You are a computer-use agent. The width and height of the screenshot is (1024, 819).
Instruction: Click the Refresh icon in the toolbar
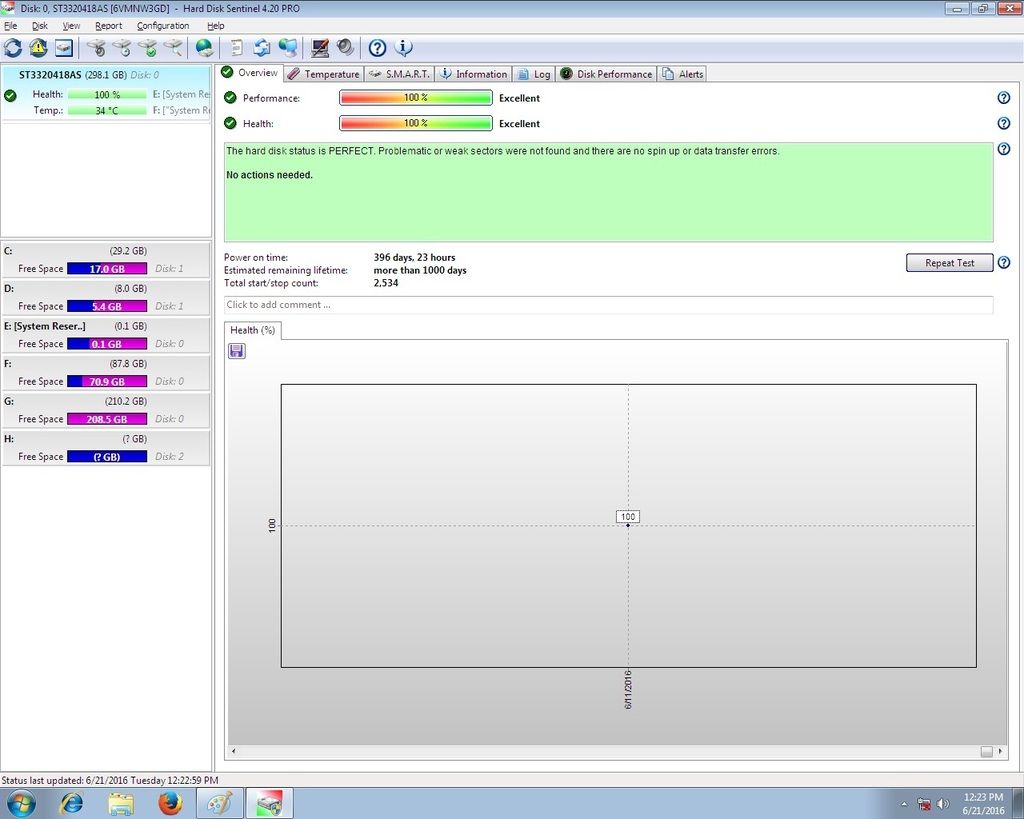click(x=13, y=48)
